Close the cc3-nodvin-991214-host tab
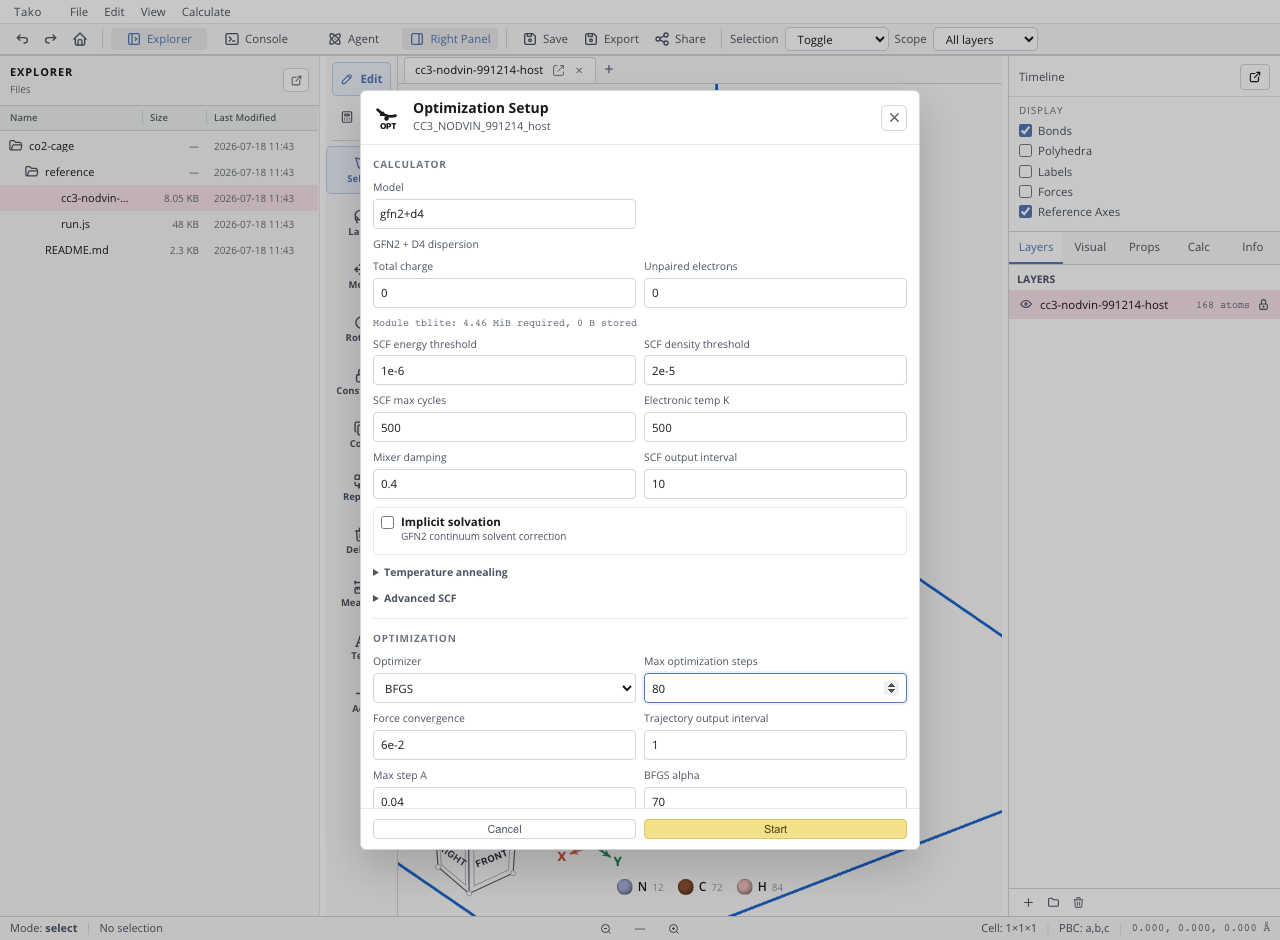 pyautogui.click(x=579, y=70)
